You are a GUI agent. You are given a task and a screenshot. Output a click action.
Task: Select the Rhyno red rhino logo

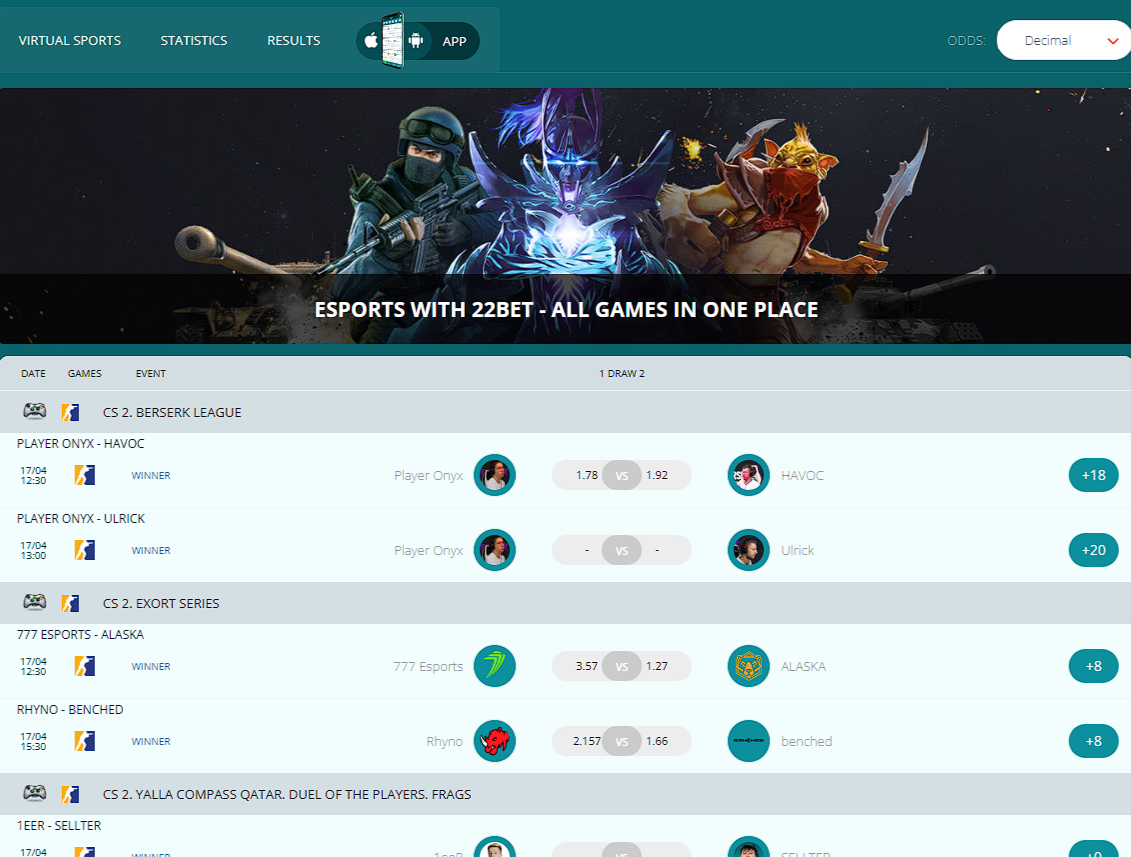(x=495, y=741)
